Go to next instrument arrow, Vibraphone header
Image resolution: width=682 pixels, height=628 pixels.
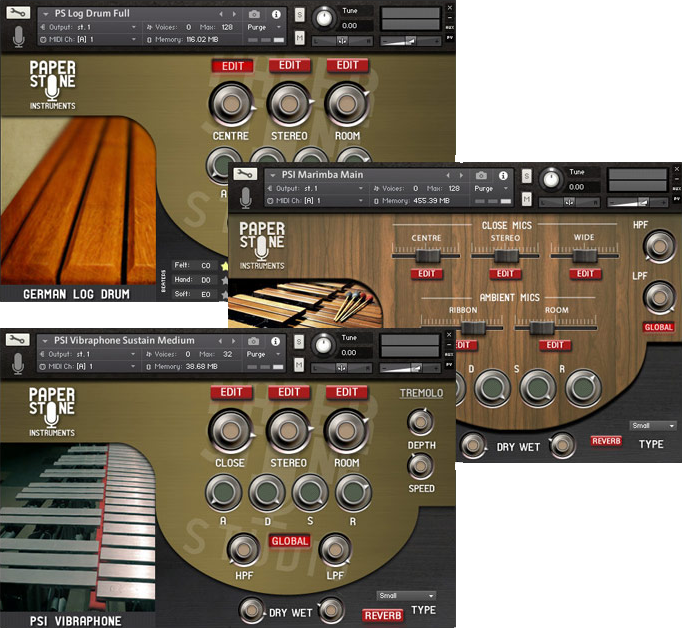click(x=234, y=341)
